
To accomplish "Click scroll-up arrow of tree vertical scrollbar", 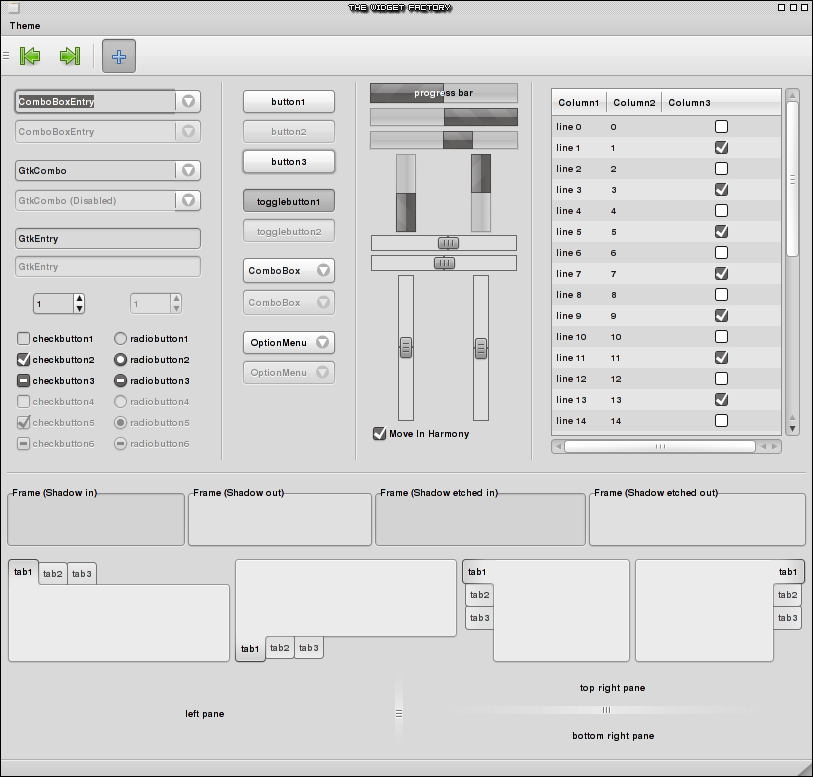I will [x=792, y=95].
